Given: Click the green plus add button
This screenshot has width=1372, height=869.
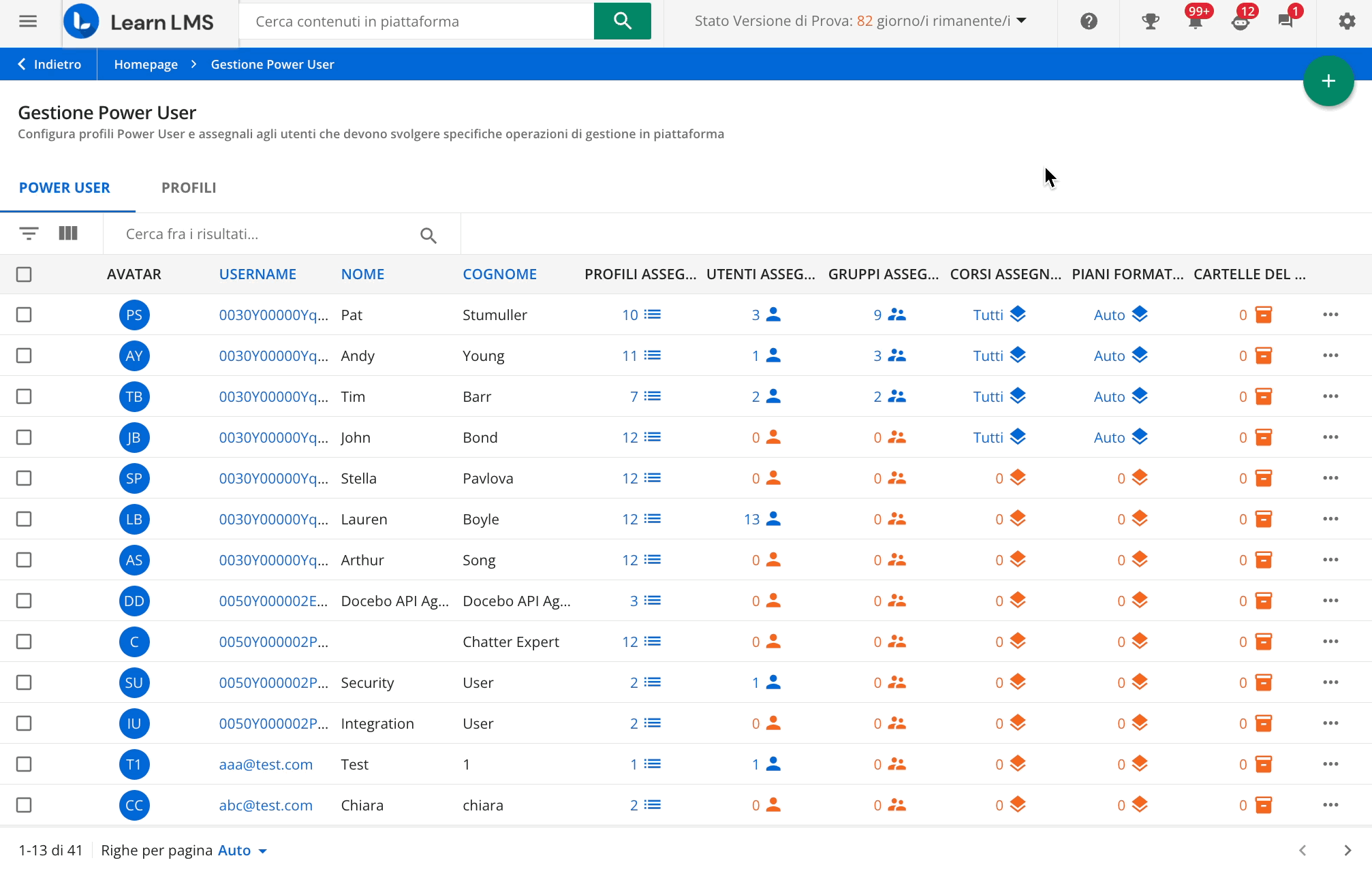Looking at the screenshot, I should [x=1328, y=81].
